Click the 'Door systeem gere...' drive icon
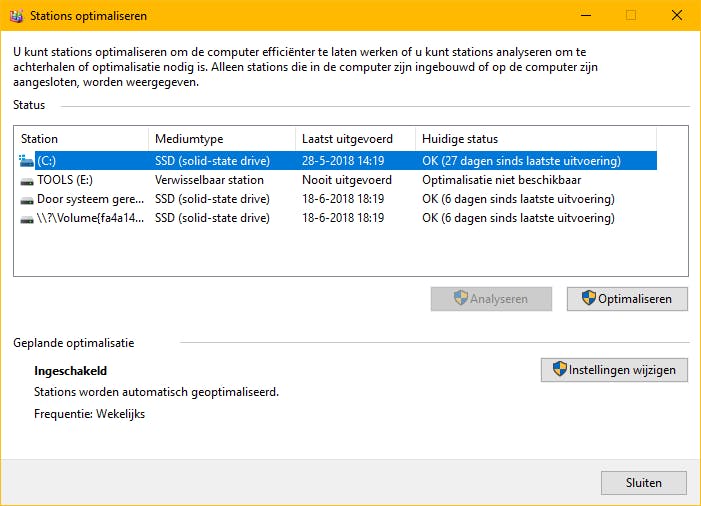The height and width of the screenshot is (506, 701). click(x=27, y=200)
